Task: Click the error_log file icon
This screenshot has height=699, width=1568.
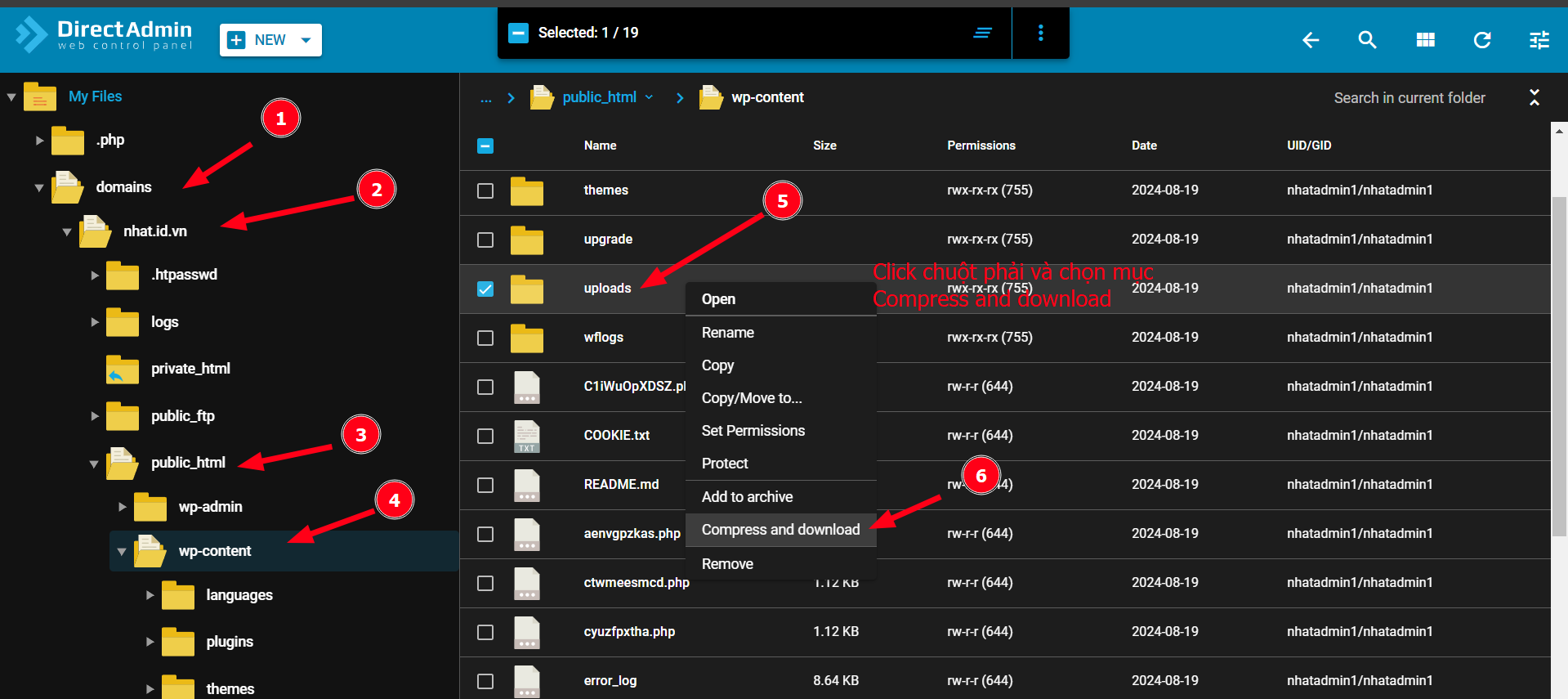Action: pyautogui.click(x=527, y=681)
